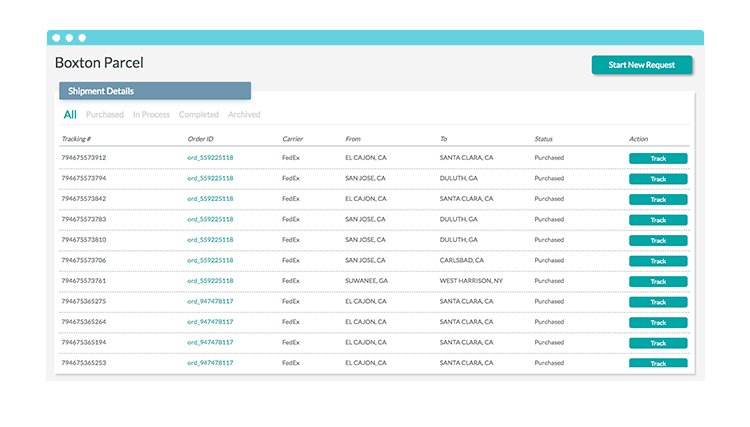750x427 pixels.
Task: Open order link for tracking 794675365194
Action: point(210,342)
